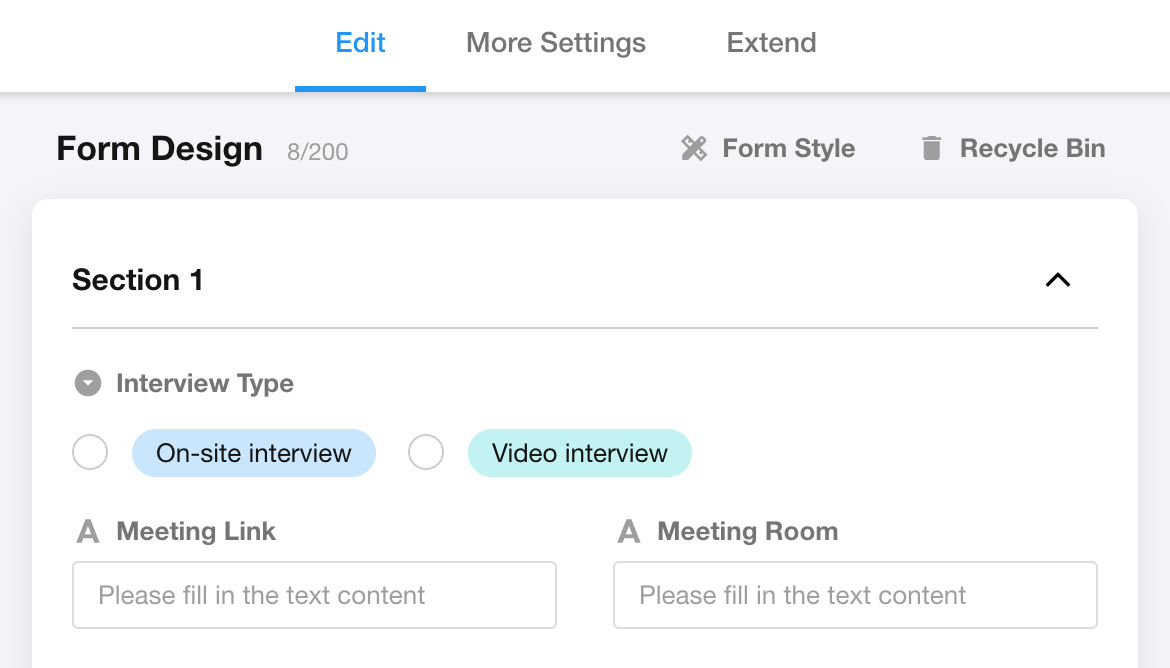The width and height of the screenshot is (1170, 668).
Task: Open Form Style text button
Action: 788,149
